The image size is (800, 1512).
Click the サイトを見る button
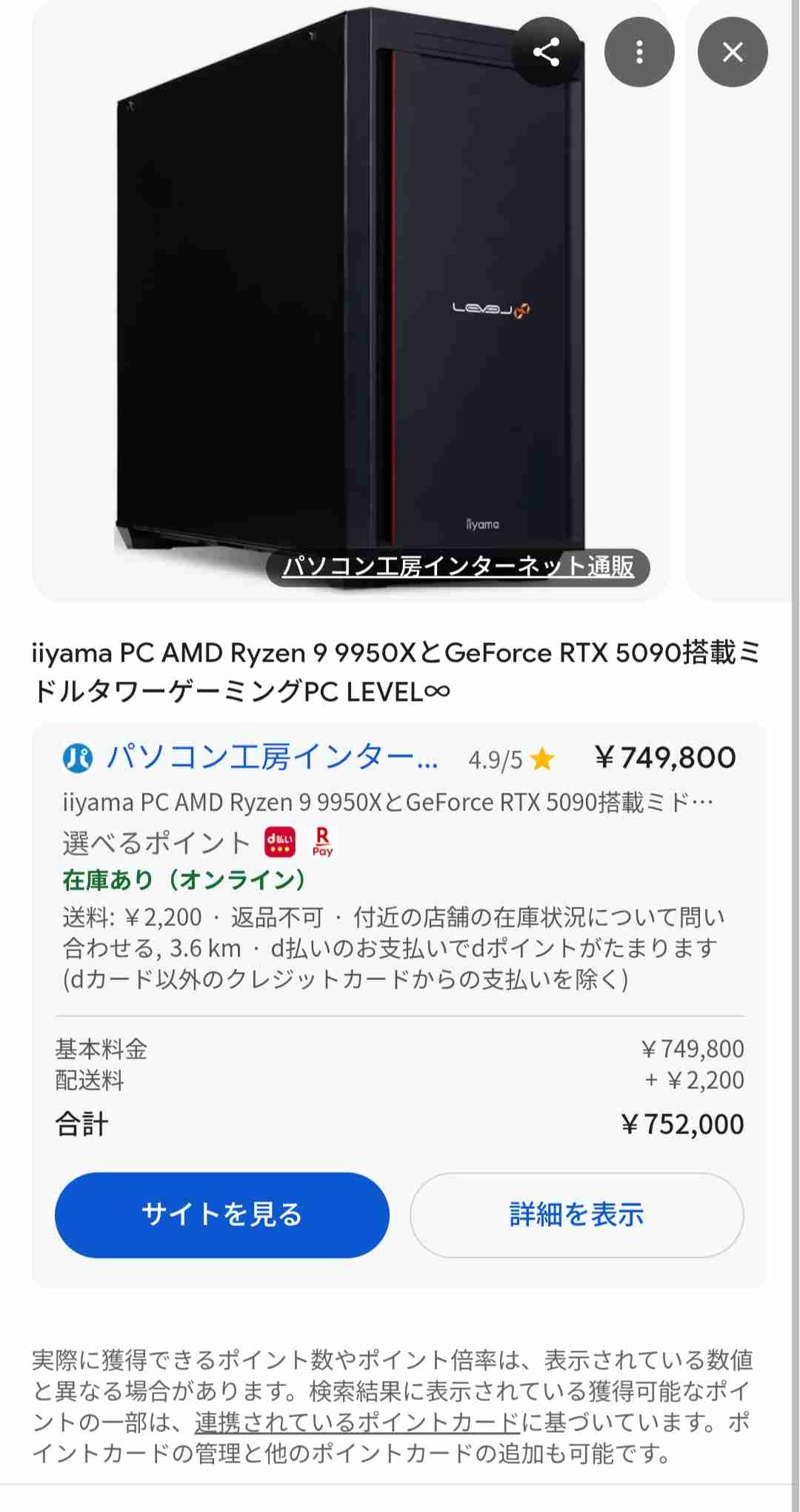tap(222, 1214)
